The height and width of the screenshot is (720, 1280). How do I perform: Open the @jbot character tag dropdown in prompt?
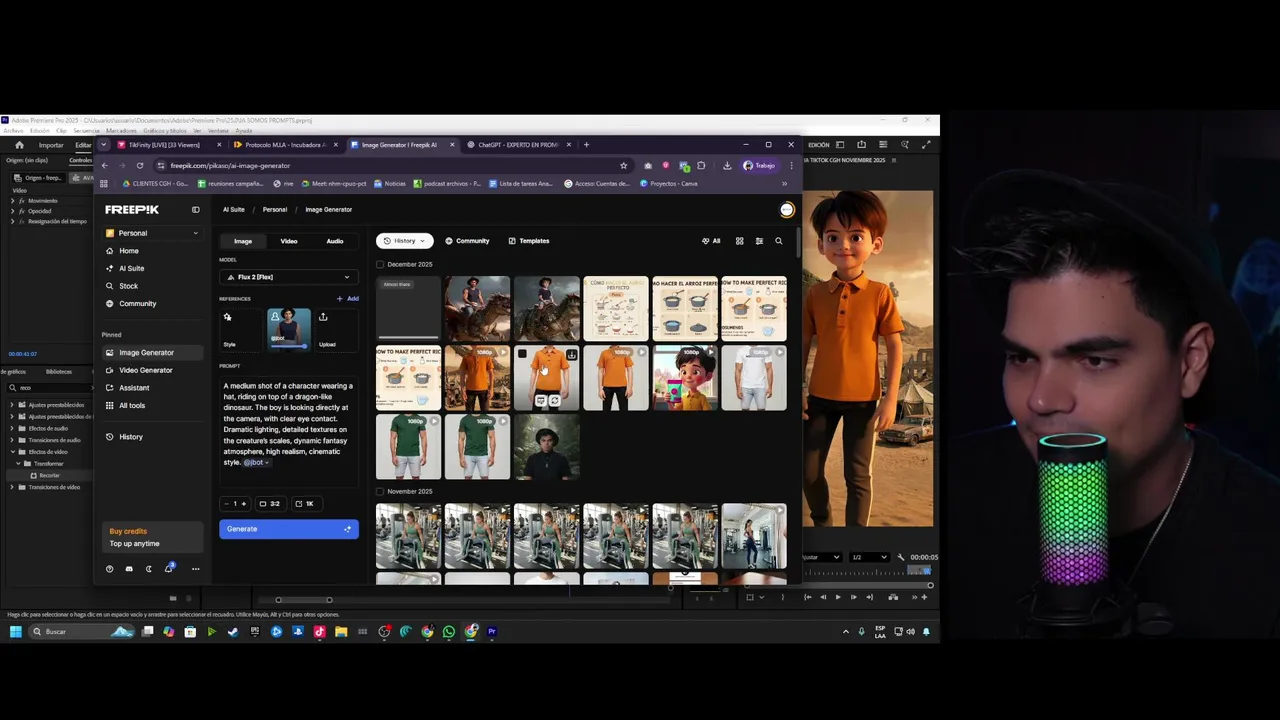coord(256,463)
